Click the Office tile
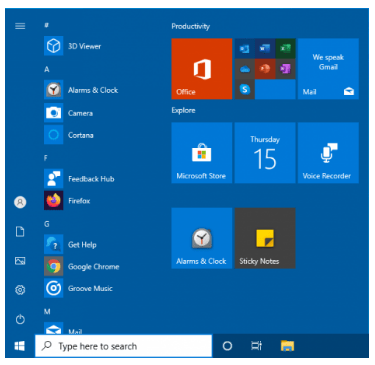 coord(202,69)
